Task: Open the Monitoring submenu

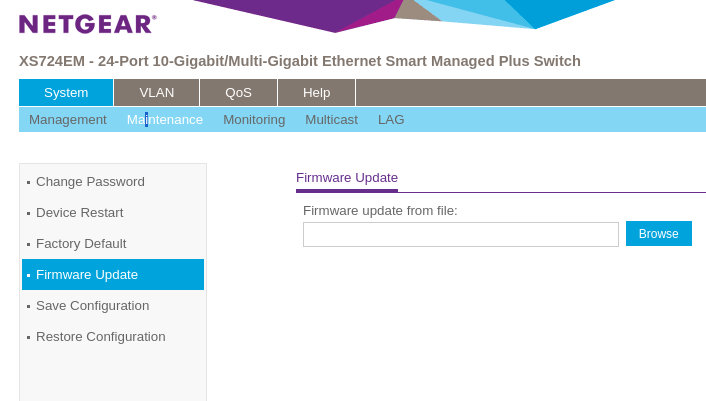Action: coord(254,120)
